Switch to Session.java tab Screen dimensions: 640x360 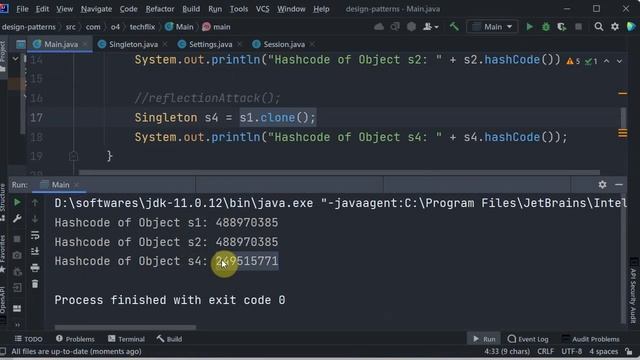click(284, 44)
